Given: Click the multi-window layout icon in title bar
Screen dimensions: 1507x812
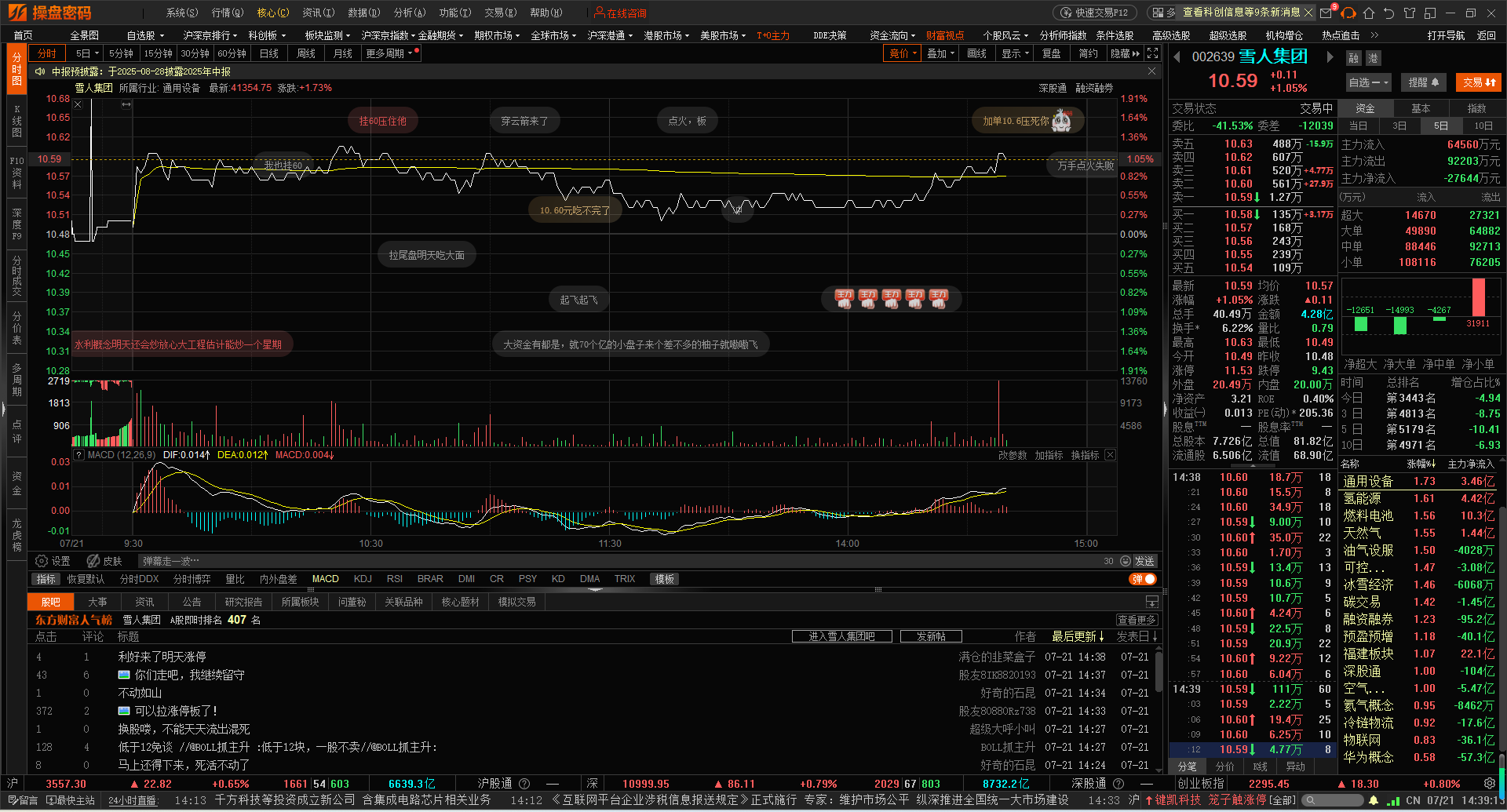Looking at the screenshot, I should tap(1430, 13).
